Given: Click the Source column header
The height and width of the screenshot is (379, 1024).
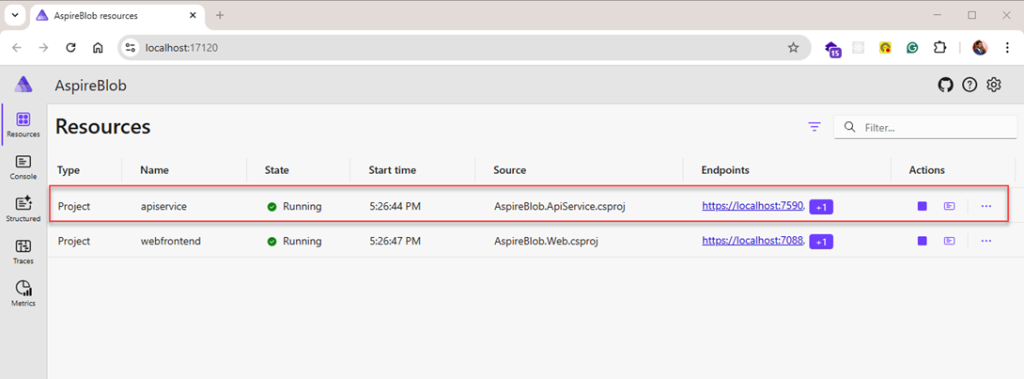Looking at the screenshot, I should [x=510, y=170].
